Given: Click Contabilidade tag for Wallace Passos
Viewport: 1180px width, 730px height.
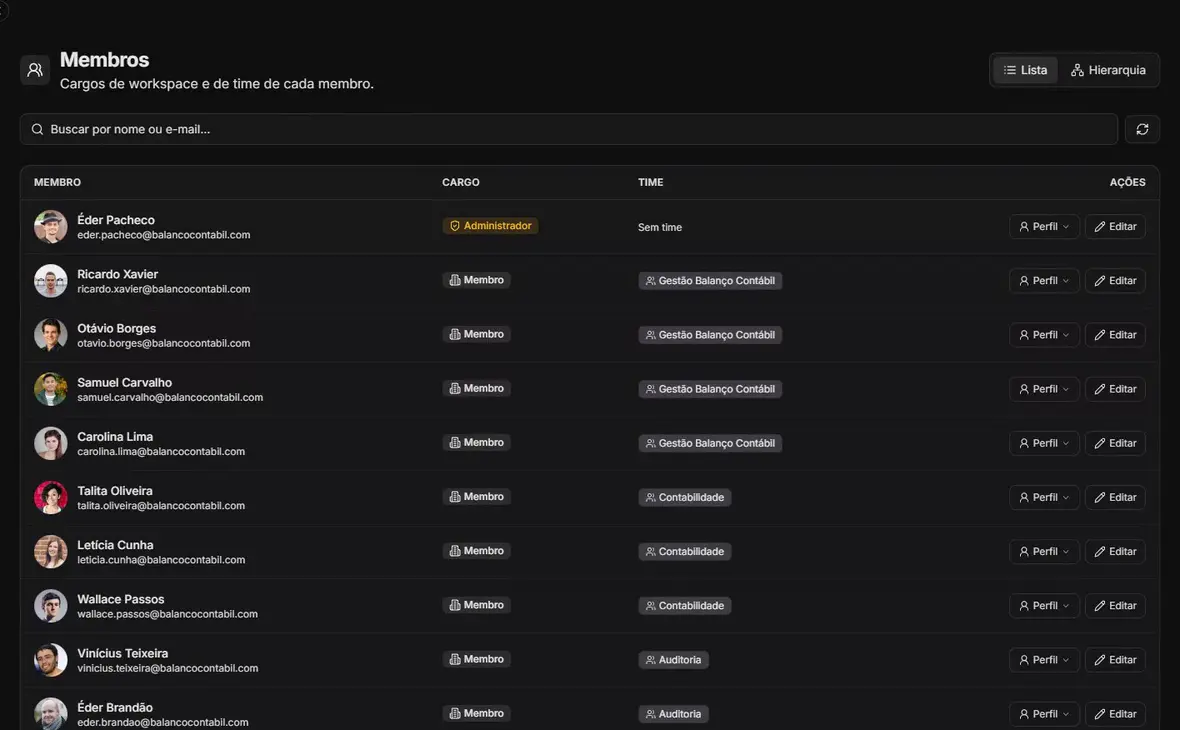Looking at the screenshot, I should click(x=685, y=606).
